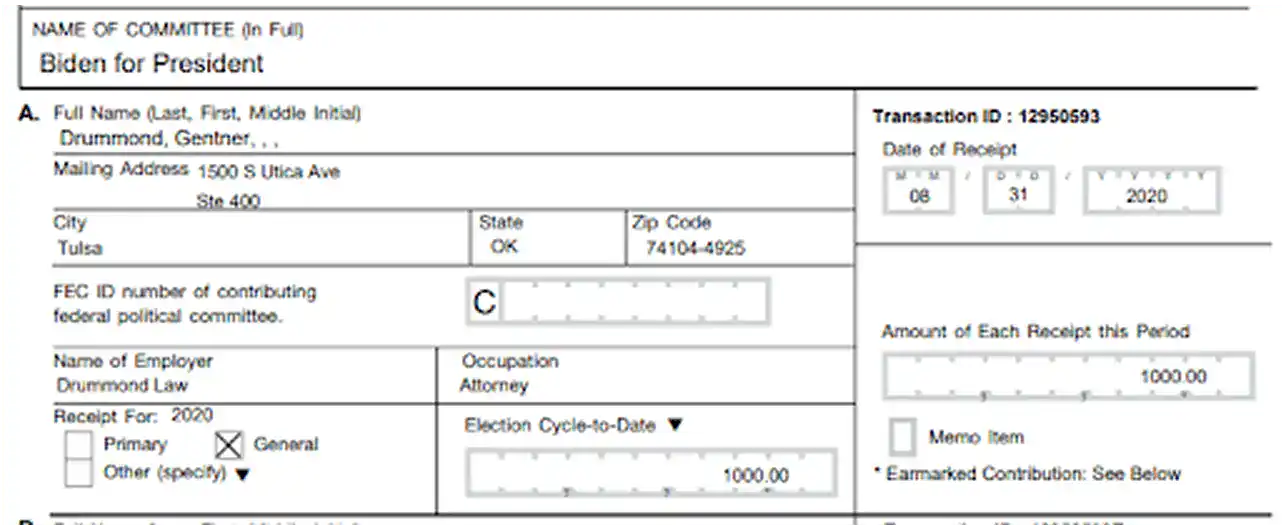
Task: Click the month field showing 08
Action: pyautogui.click(x=919, y=191)
